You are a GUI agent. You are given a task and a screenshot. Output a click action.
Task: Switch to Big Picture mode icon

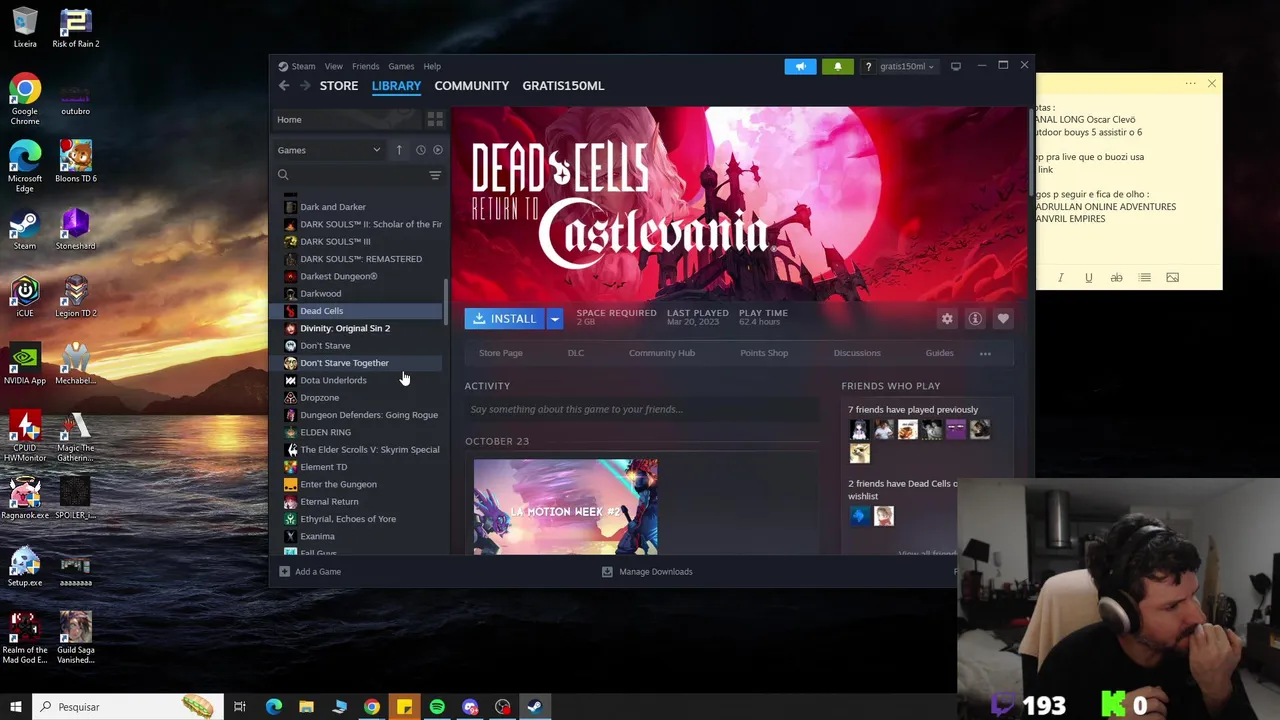click(956, 66)
